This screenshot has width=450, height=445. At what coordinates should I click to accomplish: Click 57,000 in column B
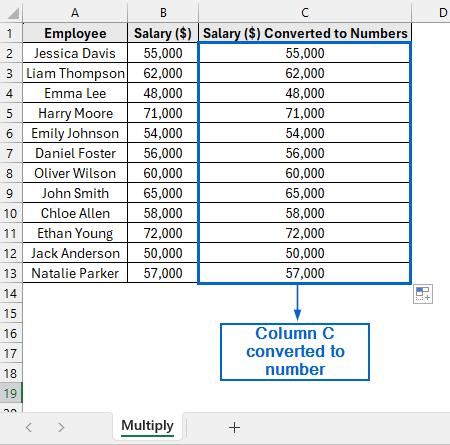(163, 273)
